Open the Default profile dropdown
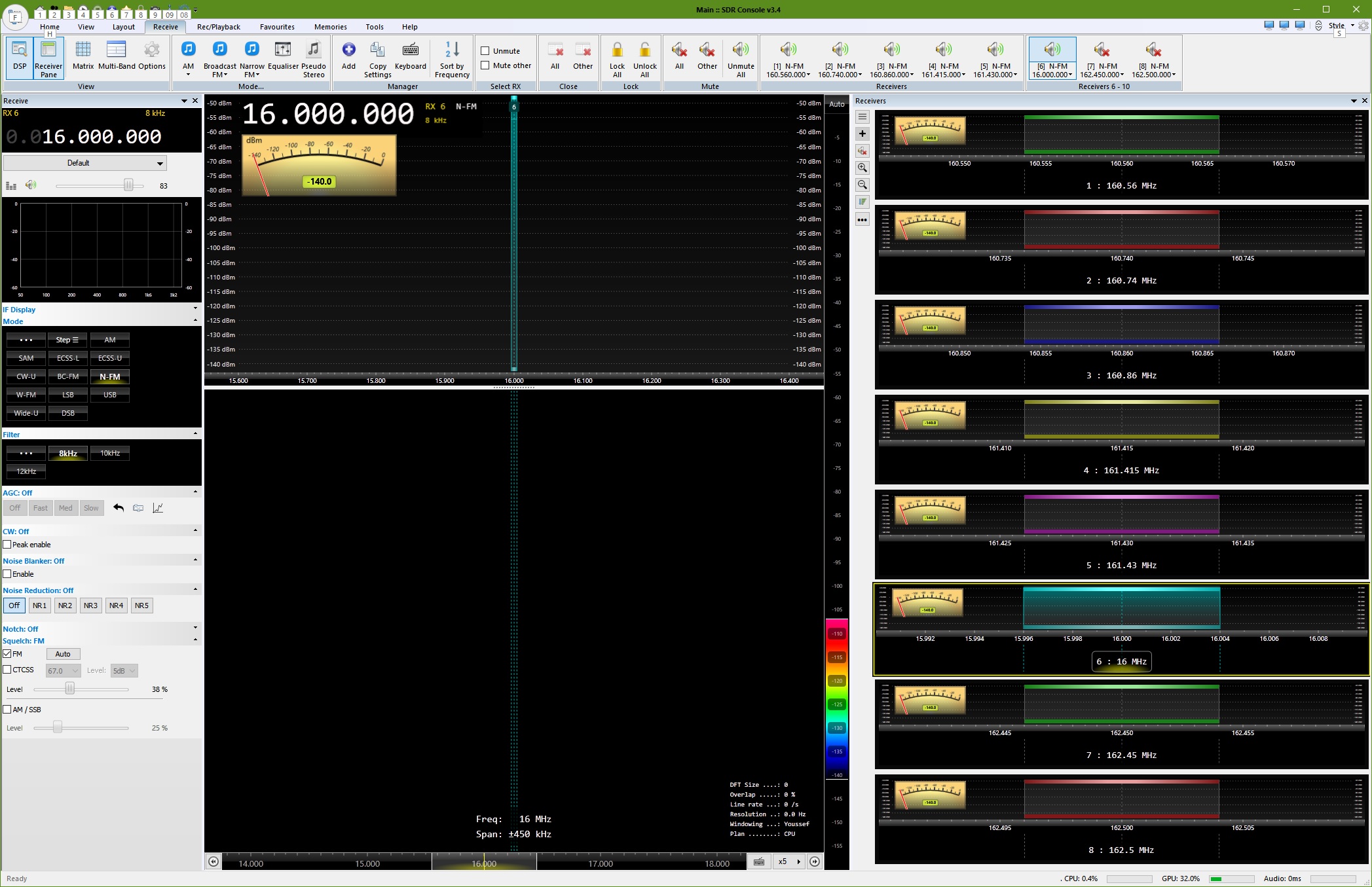 click(85, 163)
